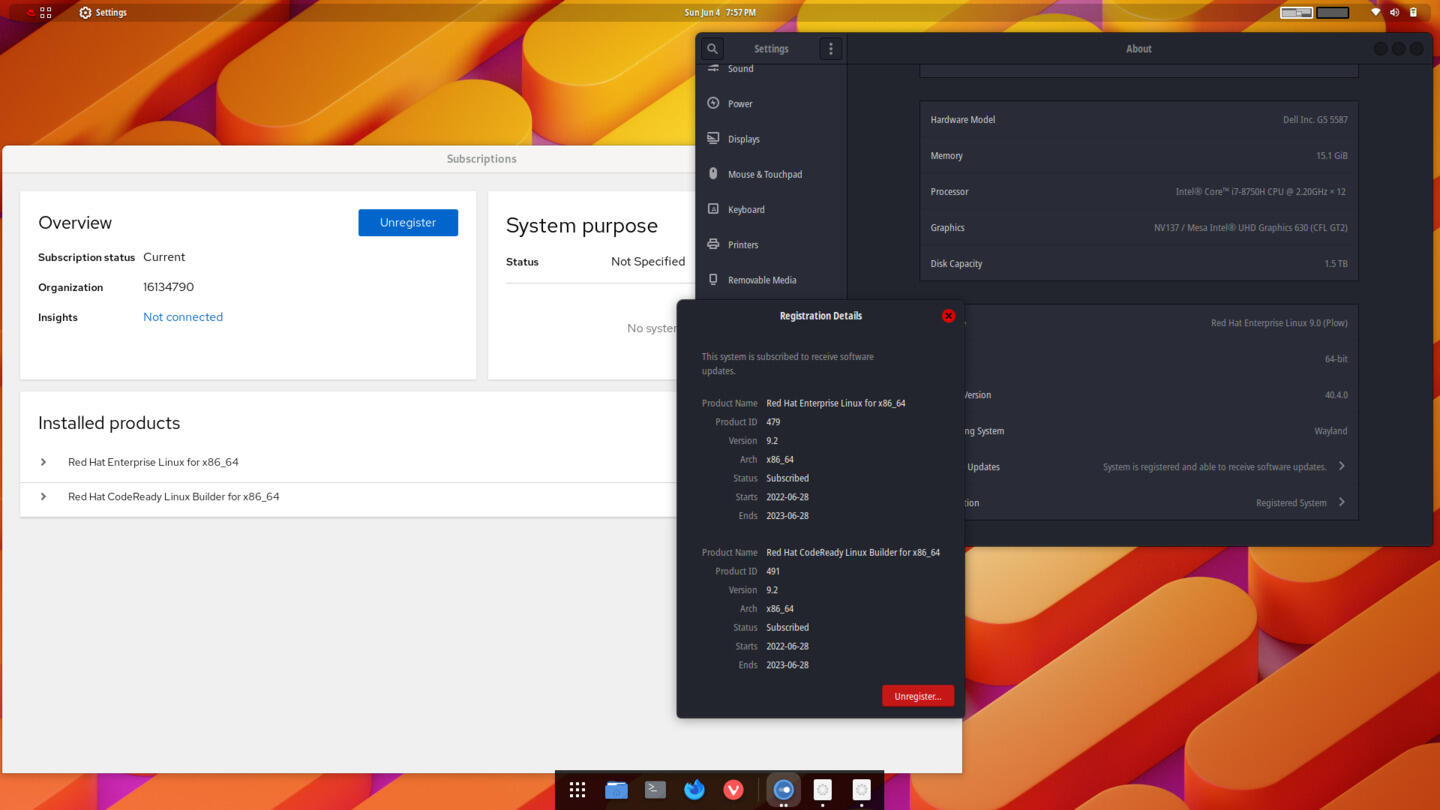Image resolution: width=1440 pixels, height=810 pixels.
Task: Click the Processor row in About panel
Action: point(1139,191)
